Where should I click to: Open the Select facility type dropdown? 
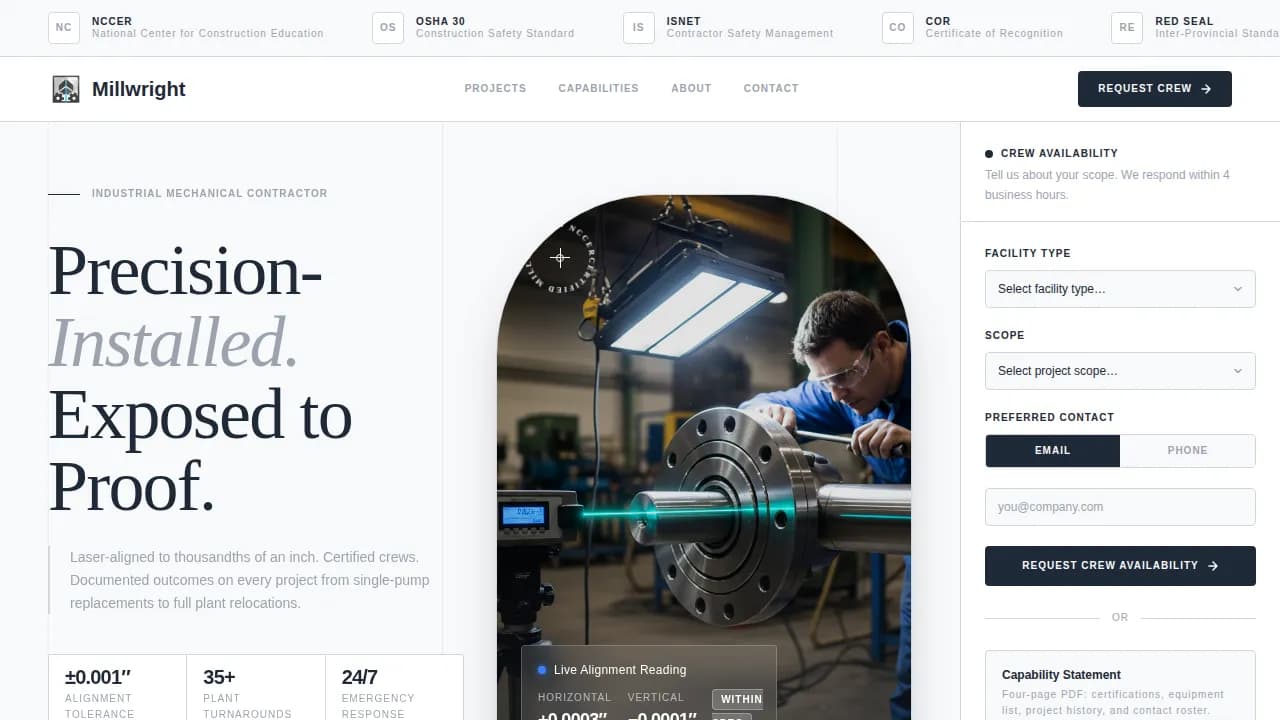(1120, 289)
